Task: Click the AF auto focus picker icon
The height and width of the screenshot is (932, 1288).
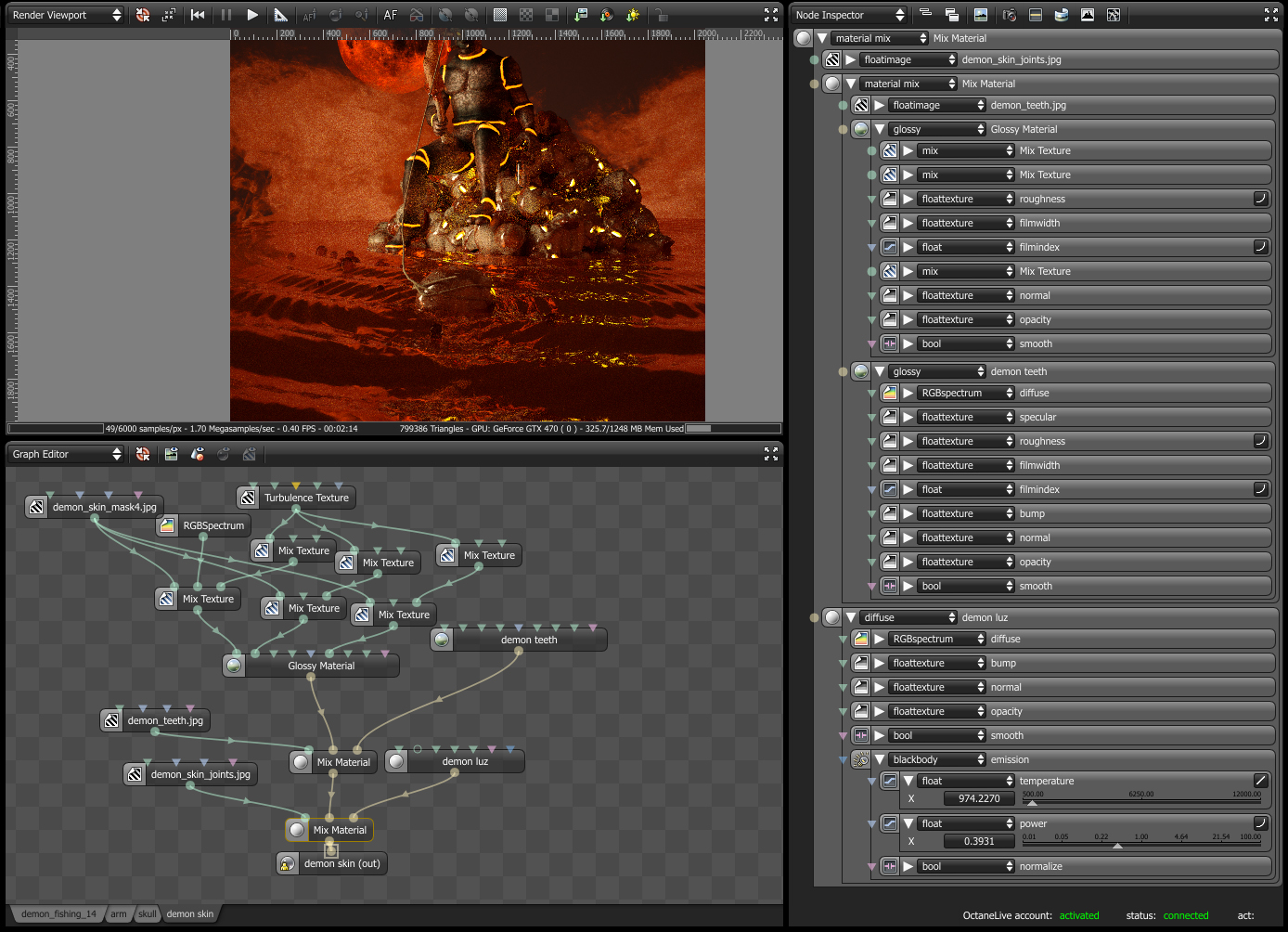Action: pos(391,15)
